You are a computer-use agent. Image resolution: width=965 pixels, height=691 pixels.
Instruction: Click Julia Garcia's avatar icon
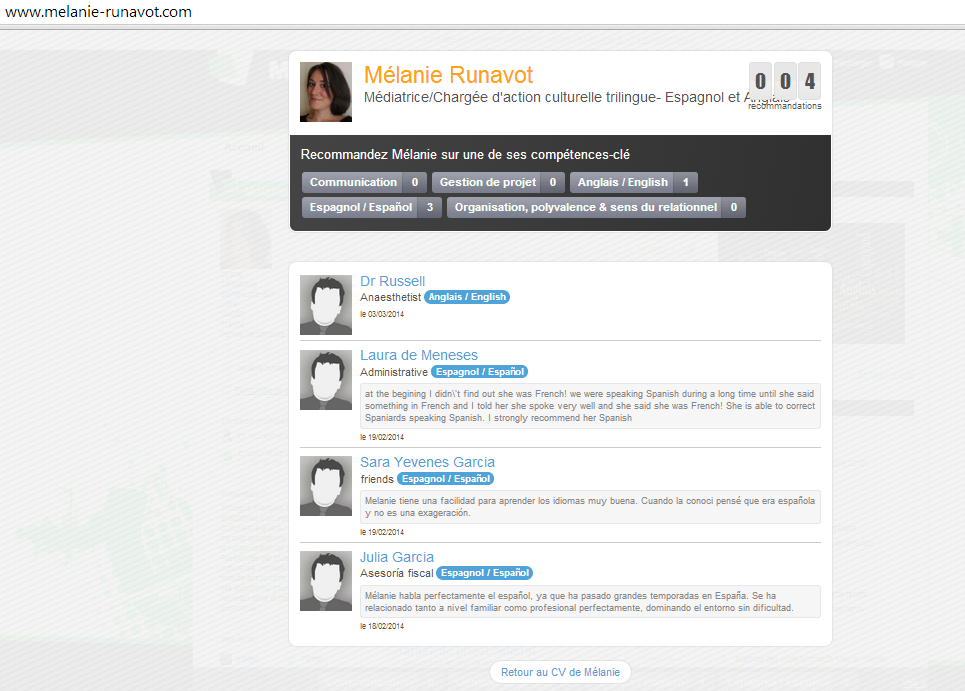pos(326,581)
